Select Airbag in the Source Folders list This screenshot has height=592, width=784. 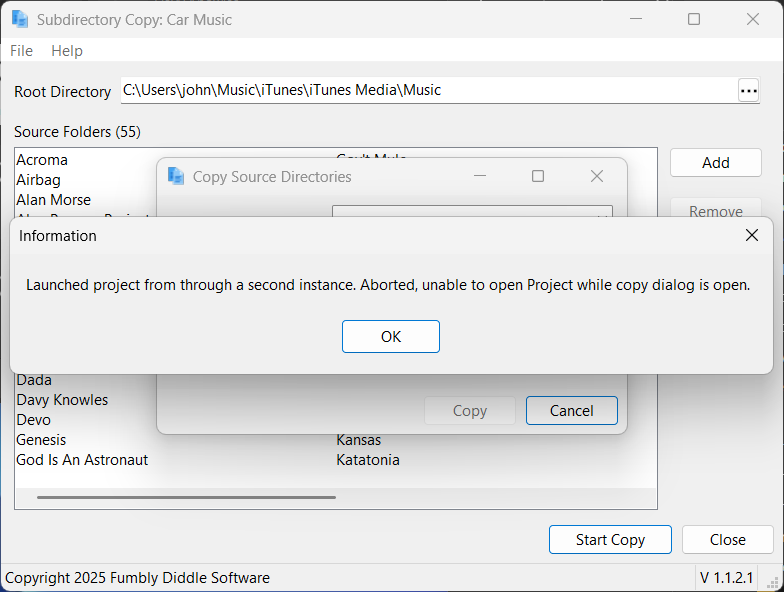[38, 180]
